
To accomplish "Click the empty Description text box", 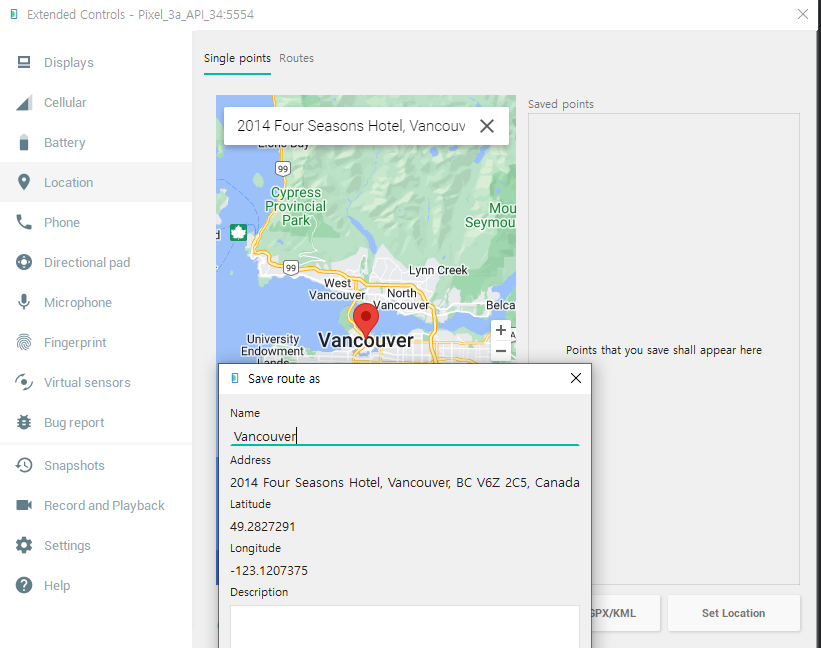I will 405,627.
